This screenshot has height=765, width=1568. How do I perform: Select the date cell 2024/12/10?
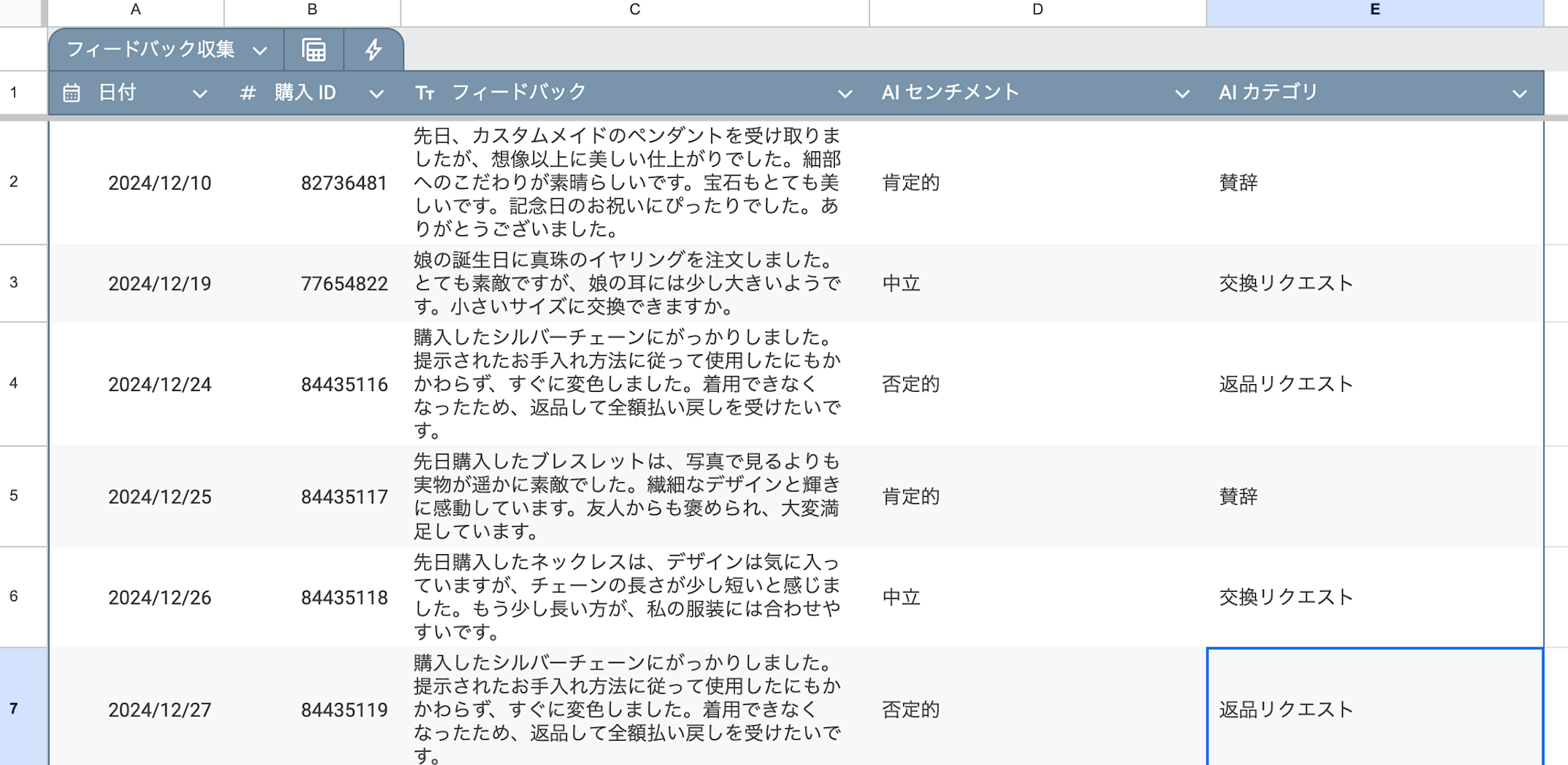161,183
